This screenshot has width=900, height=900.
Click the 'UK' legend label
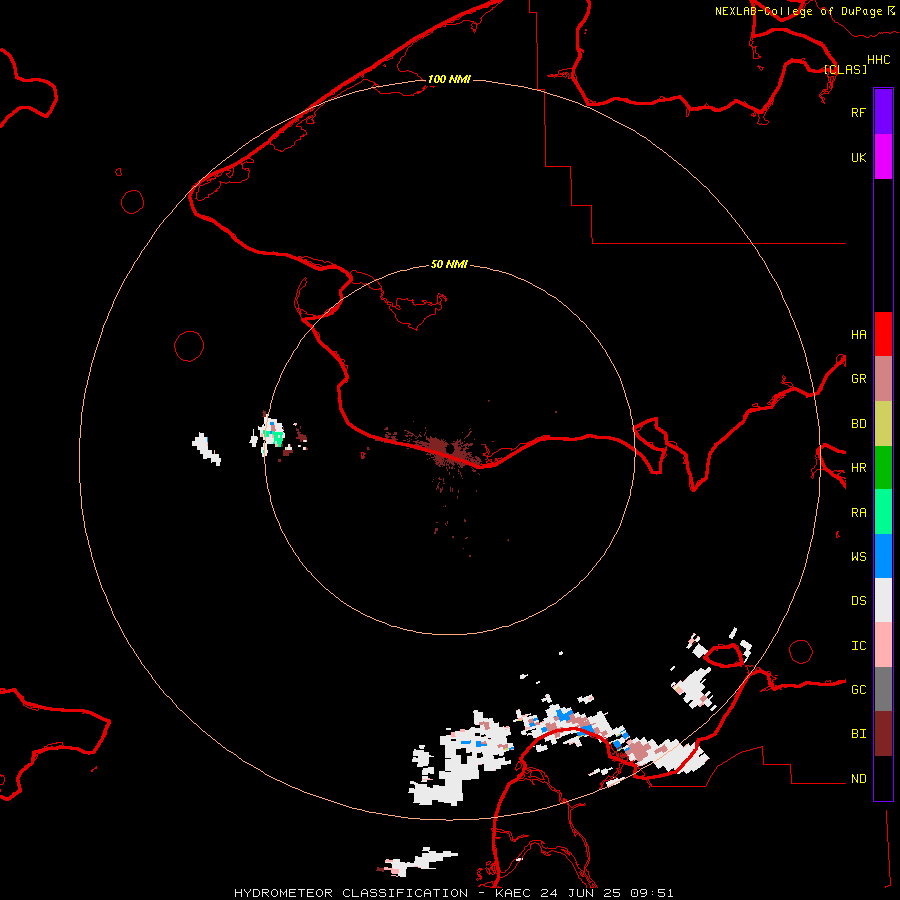pos(858,157)
